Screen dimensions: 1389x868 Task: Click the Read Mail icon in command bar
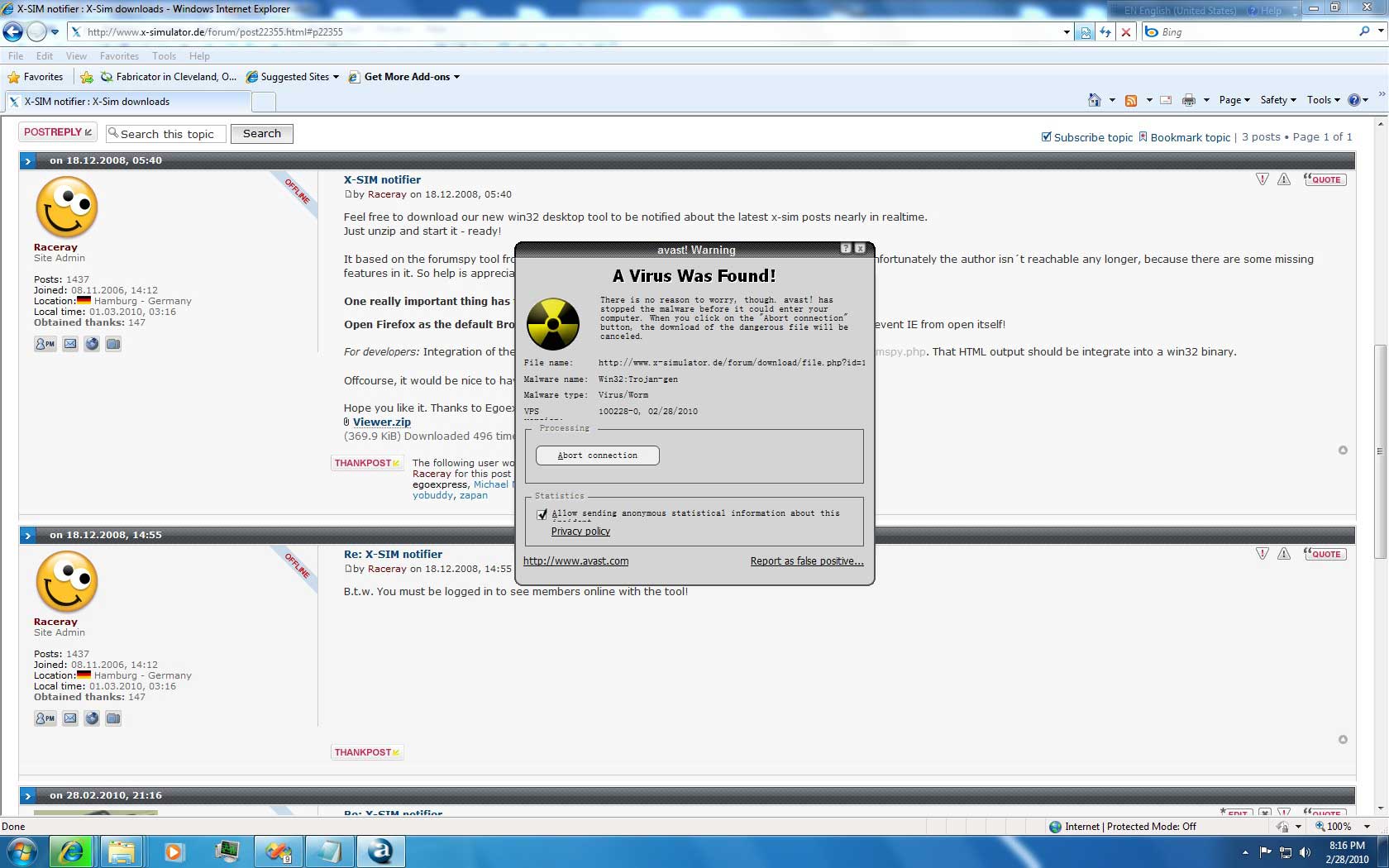click(x=1166, y=100)
